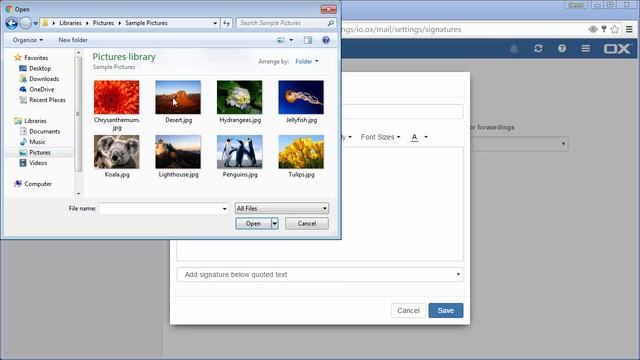Click the navigation pane scrollbar

(x=78, y=114)
